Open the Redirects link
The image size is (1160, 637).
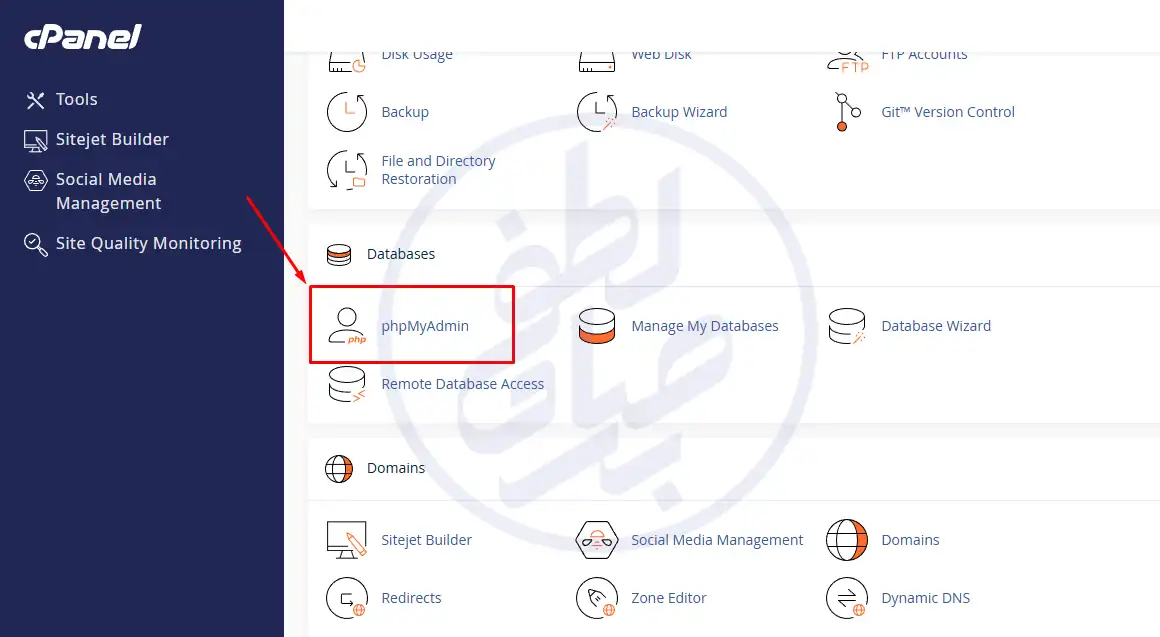(411, 598)
